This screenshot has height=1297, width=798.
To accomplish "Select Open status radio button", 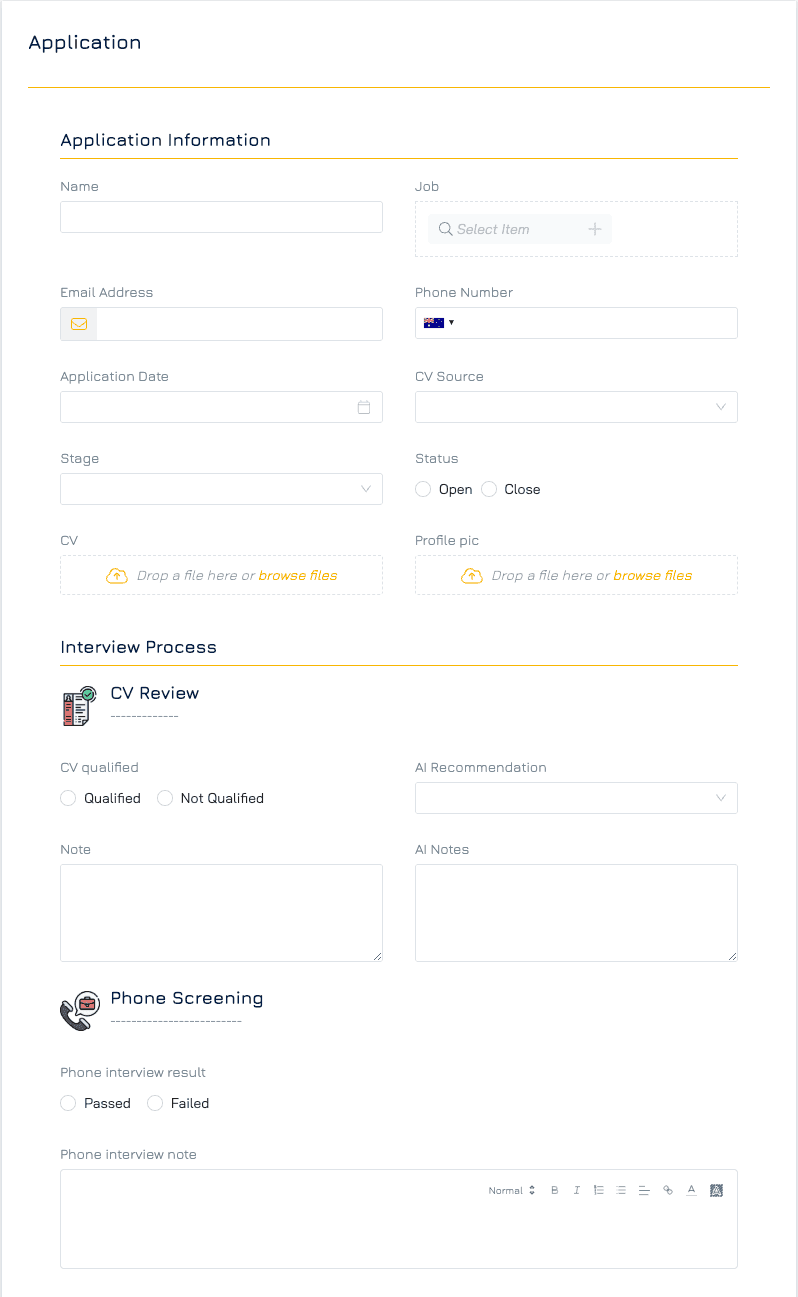I will (423, 489).
